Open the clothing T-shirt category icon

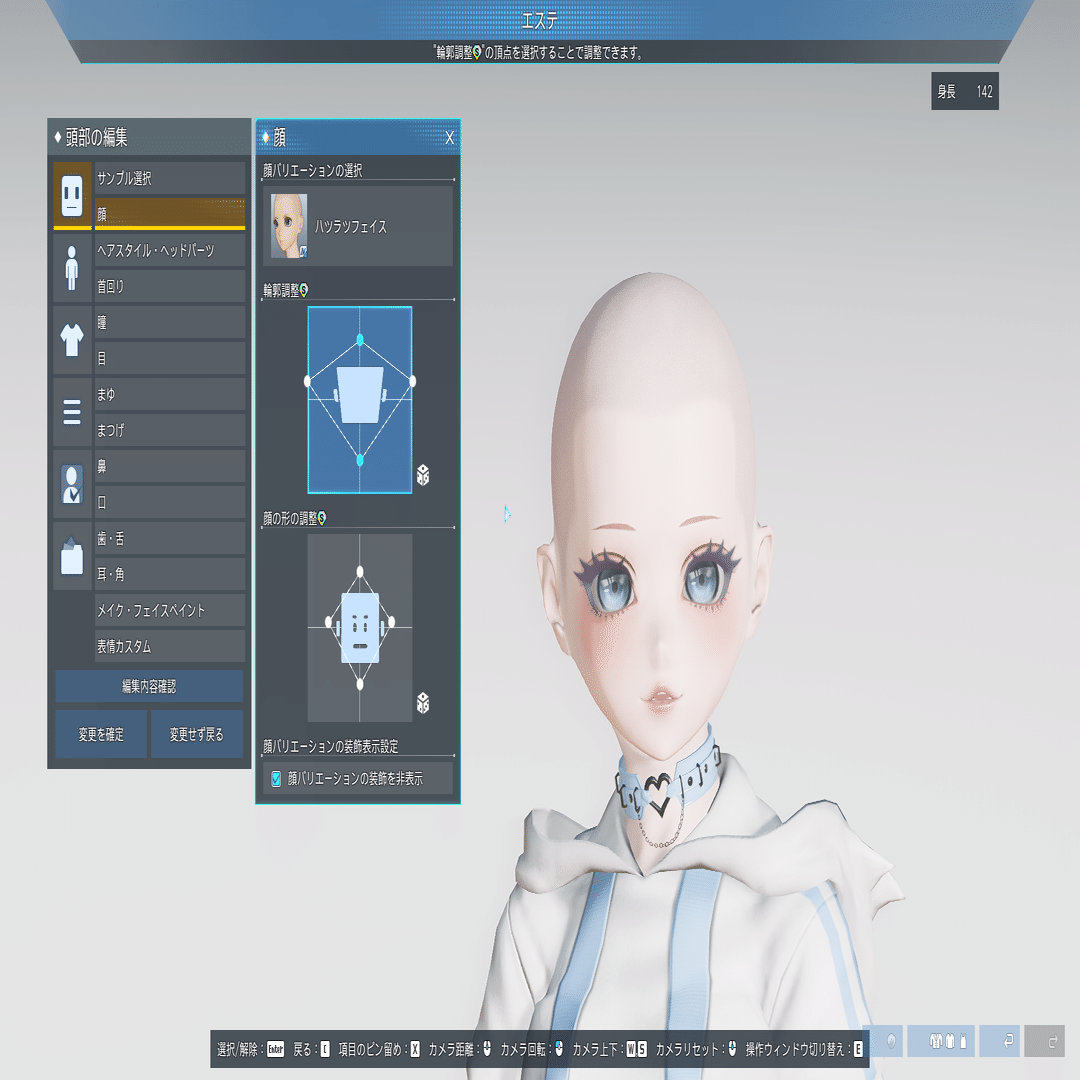coord(72,340)
